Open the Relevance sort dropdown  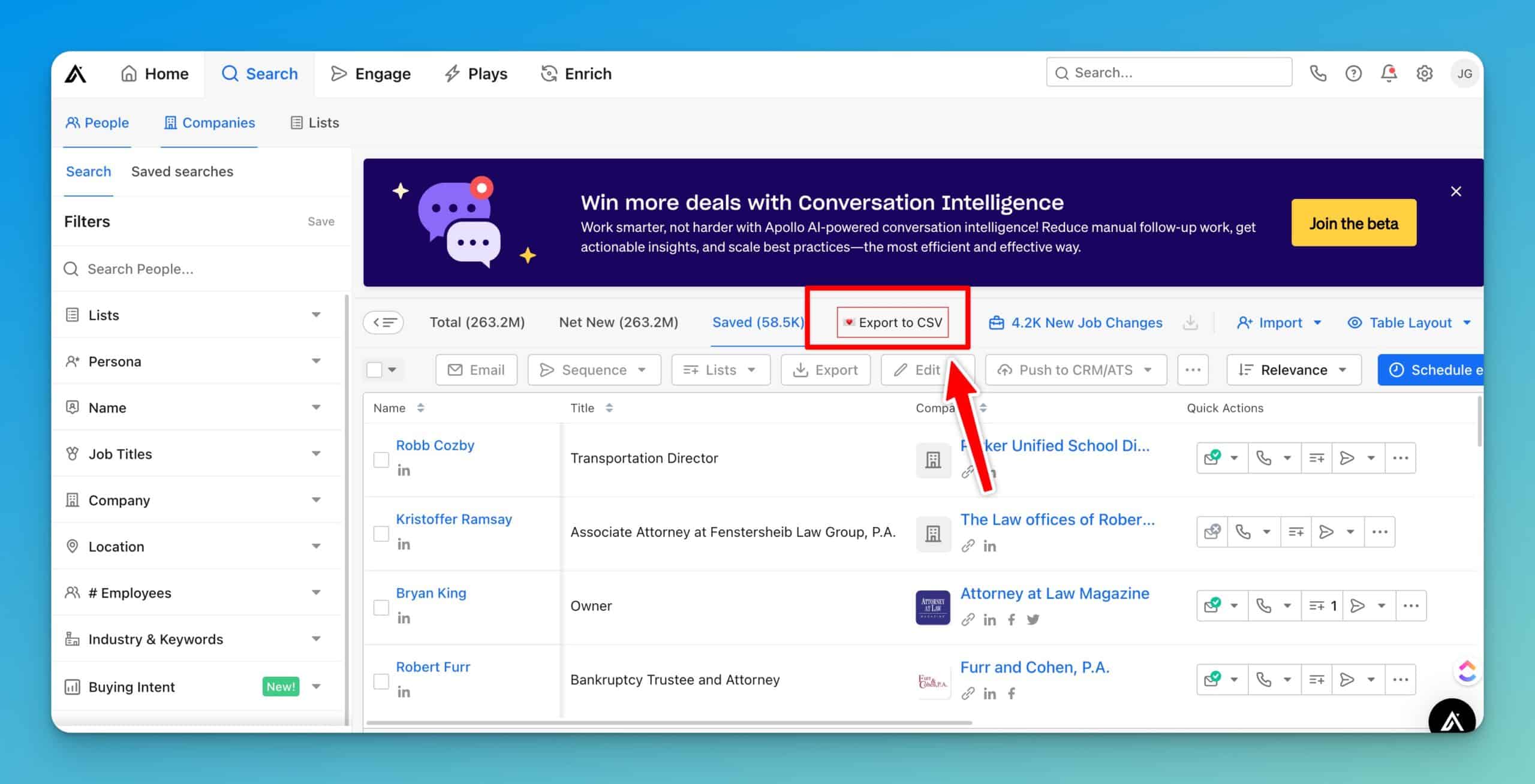point(1293,370)
